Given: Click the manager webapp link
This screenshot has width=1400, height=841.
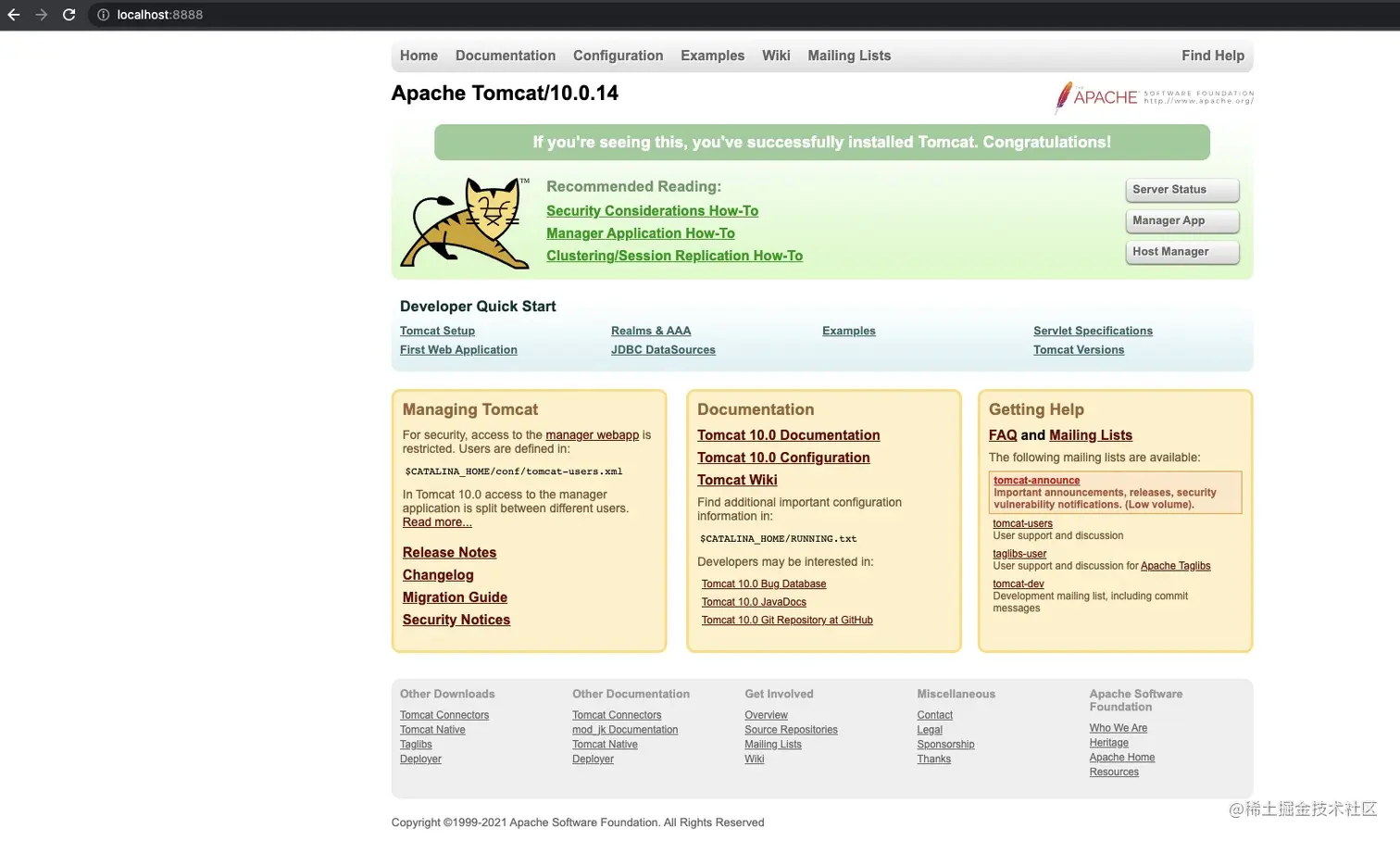Looking at the screenshot, I should (x=593, y=435).
